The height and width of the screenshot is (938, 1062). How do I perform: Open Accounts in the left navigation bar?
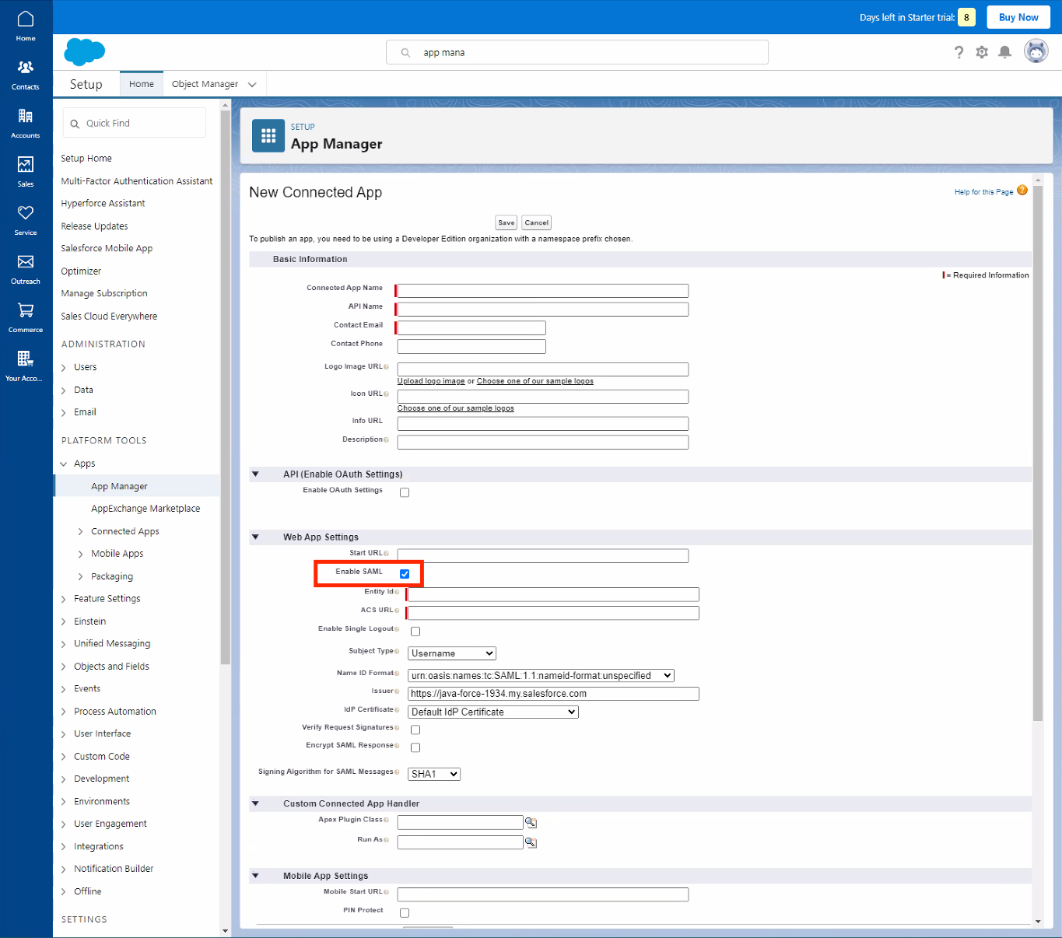click(x=26, y=123)
